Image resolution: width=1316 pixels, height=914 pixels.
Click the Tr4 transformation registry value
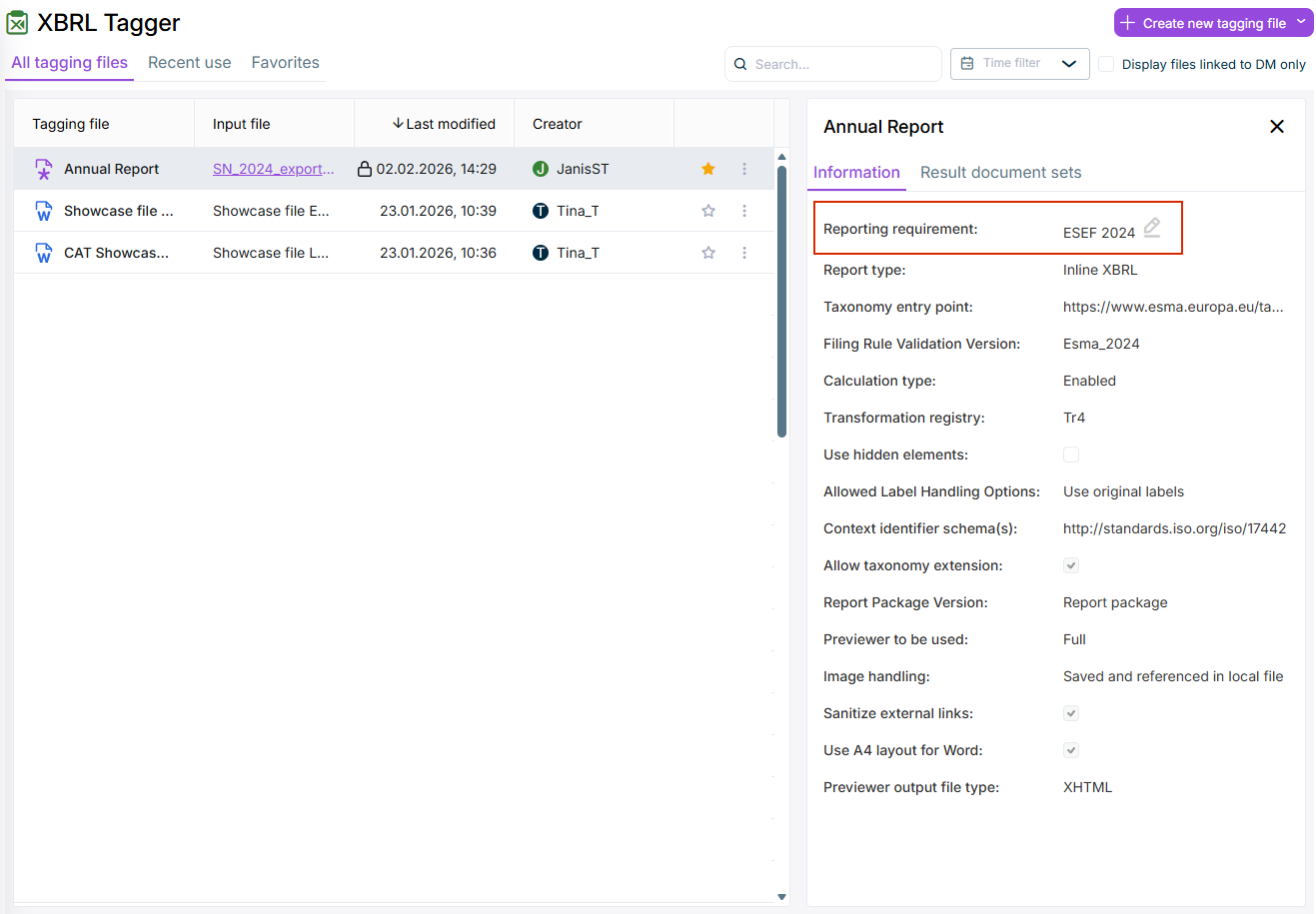click(x=1074, y=418)
